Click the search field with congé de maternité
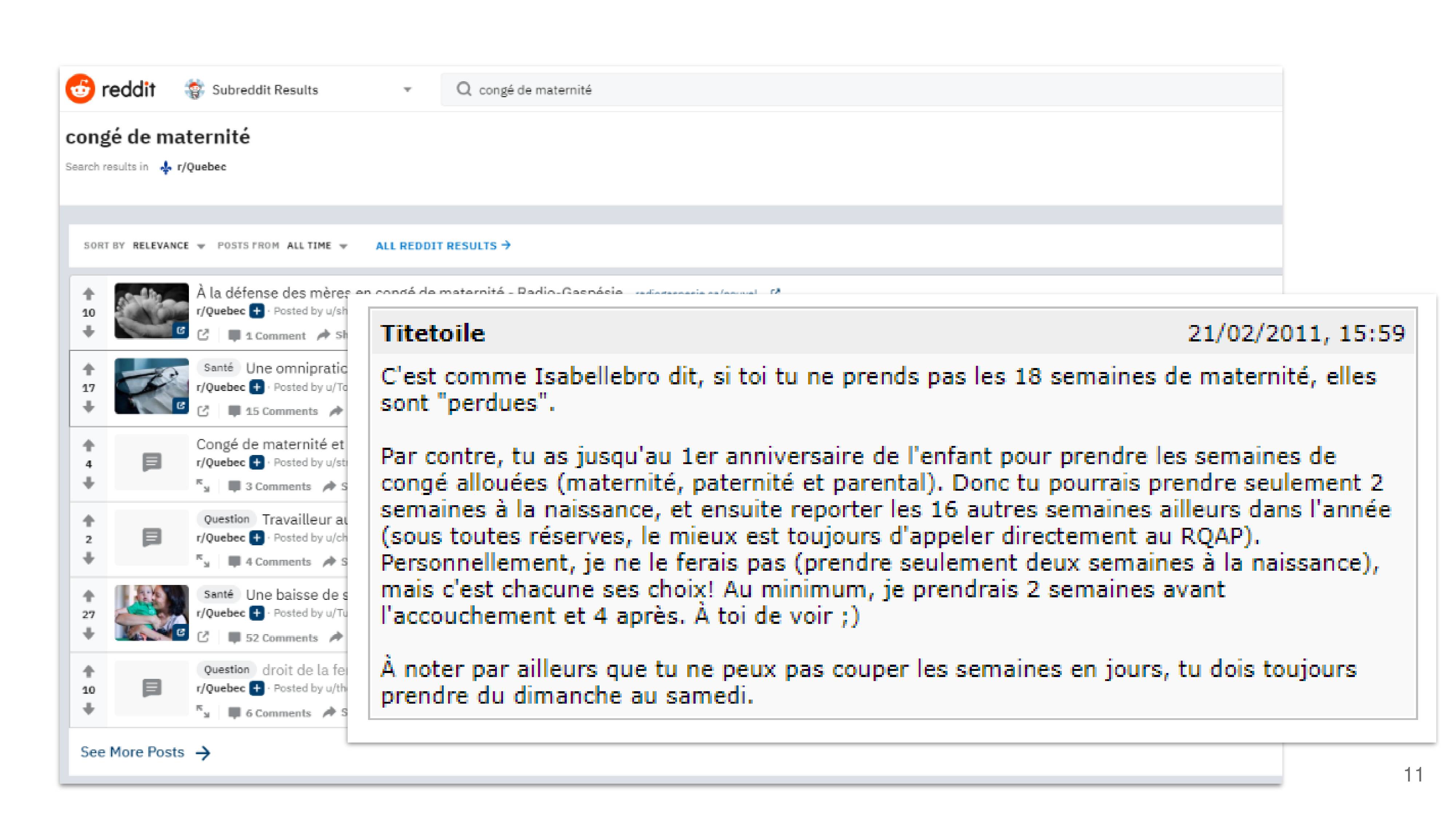 [x=861, y=90]
